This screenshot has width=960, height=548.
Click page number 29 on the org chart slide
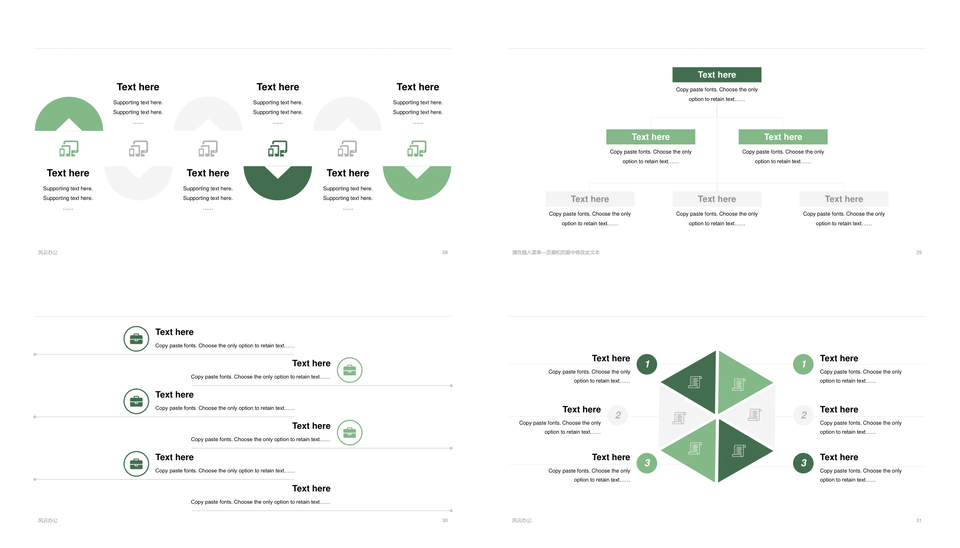919,252
